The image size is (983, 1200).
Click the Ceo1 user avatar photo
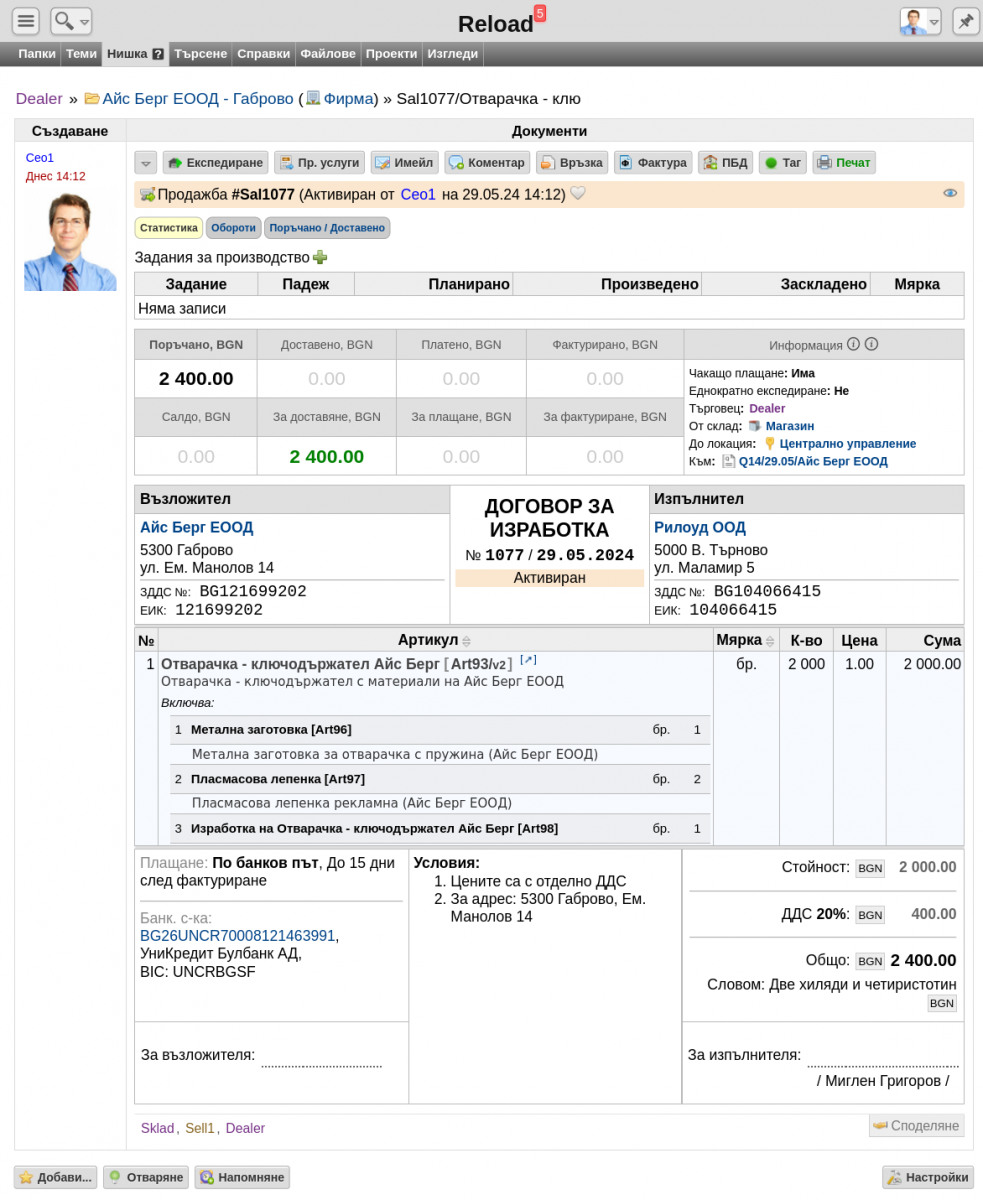pyautogui.click(x=70, y=241)
